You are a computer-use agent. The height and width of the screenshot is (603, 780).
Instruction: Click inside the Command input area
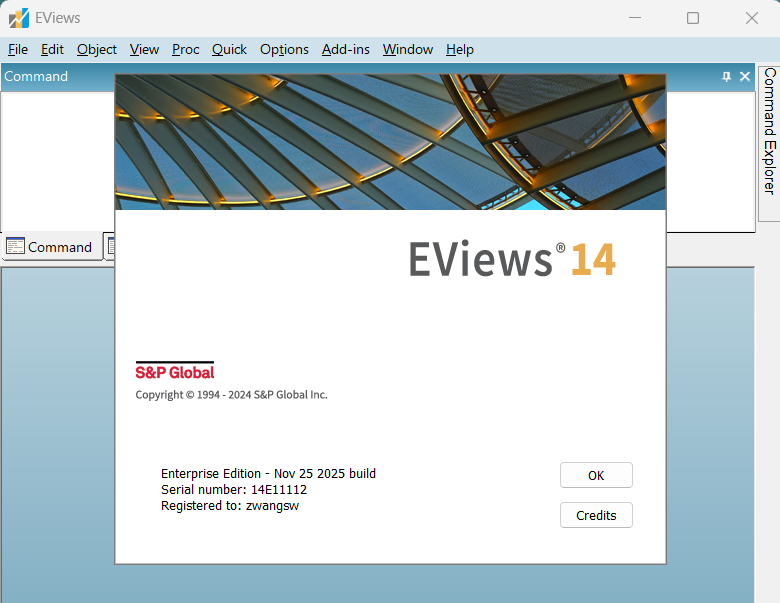(58, 161)
